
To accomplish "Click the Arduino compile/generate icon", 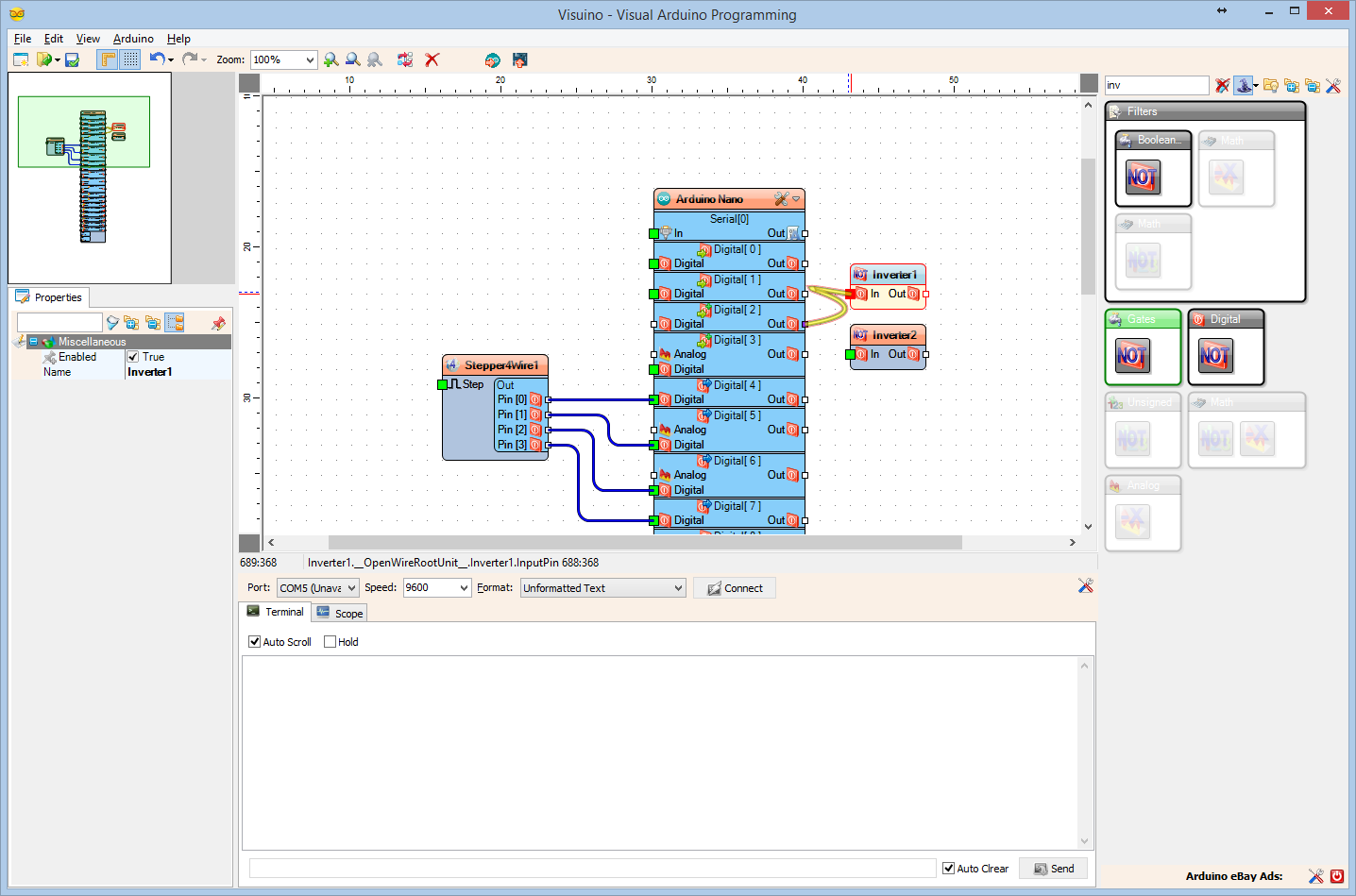I will click(492, 59).
